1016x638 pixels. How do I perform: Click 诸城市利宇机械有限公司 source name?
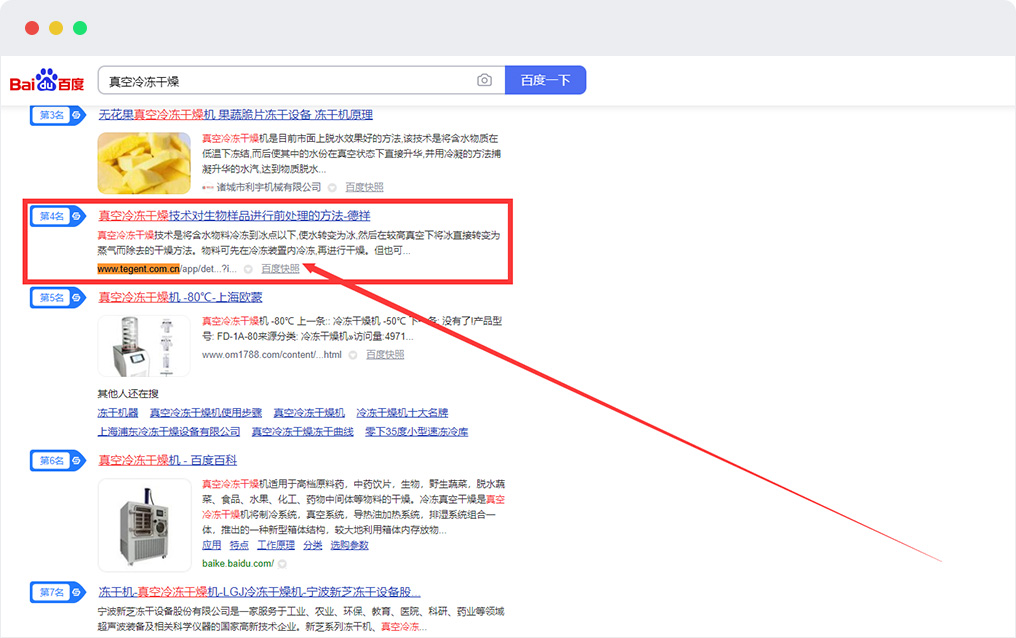point(269,187)
